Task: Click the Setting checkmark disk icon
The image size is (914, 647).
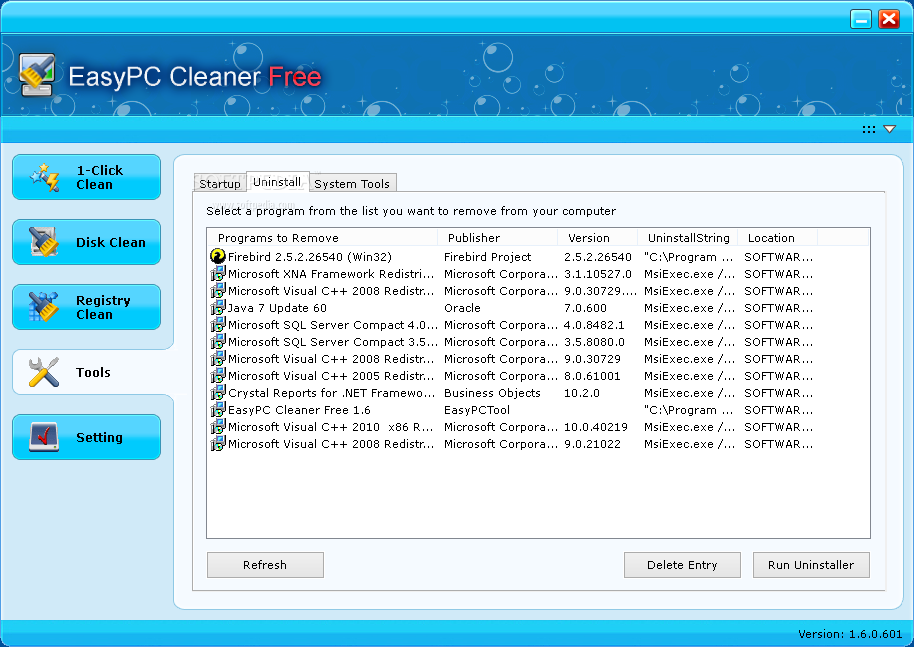Action: [44, 437]
